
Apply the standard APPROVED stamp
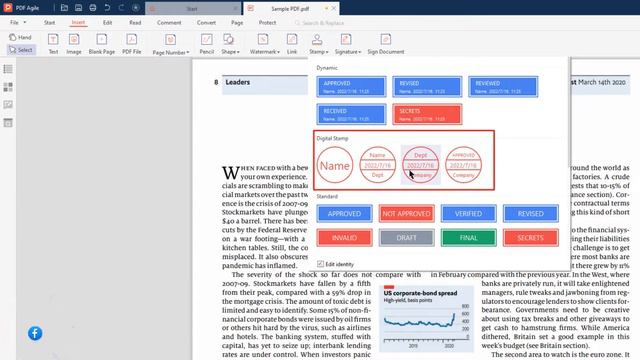pos(344,213)
